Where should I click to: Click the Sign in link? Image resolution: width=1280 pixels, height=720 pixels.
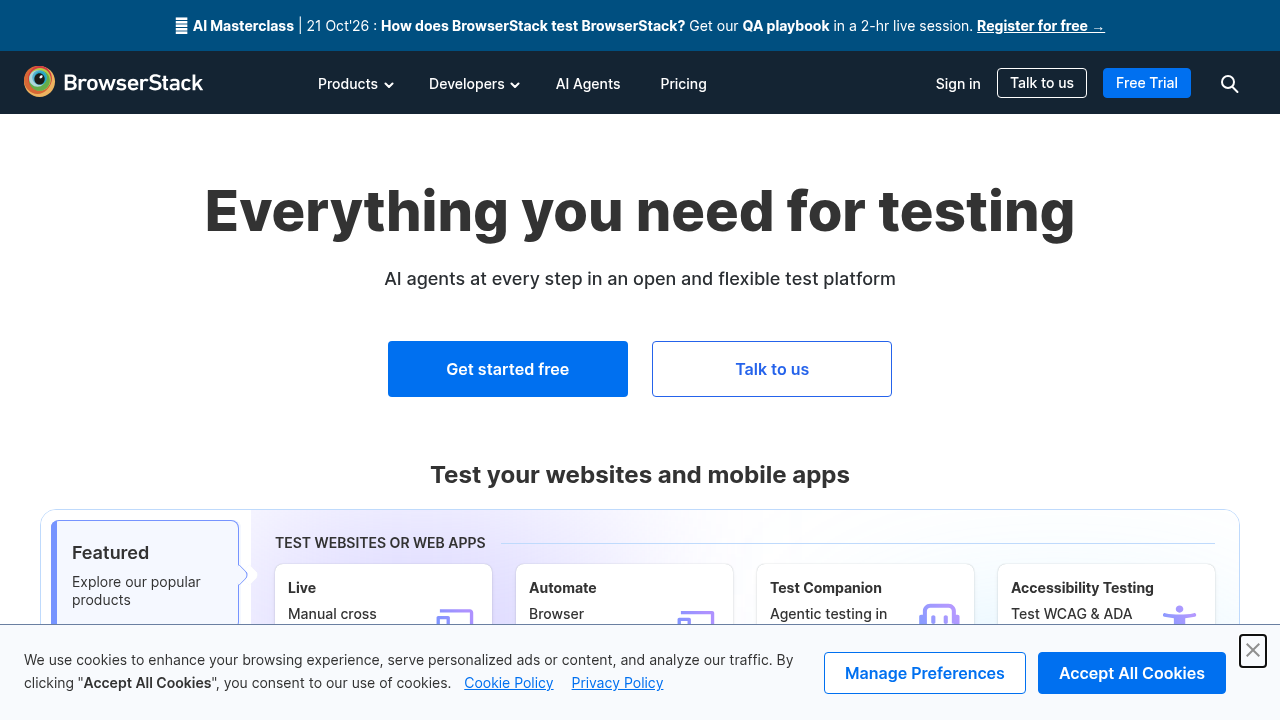pos(958,84)
